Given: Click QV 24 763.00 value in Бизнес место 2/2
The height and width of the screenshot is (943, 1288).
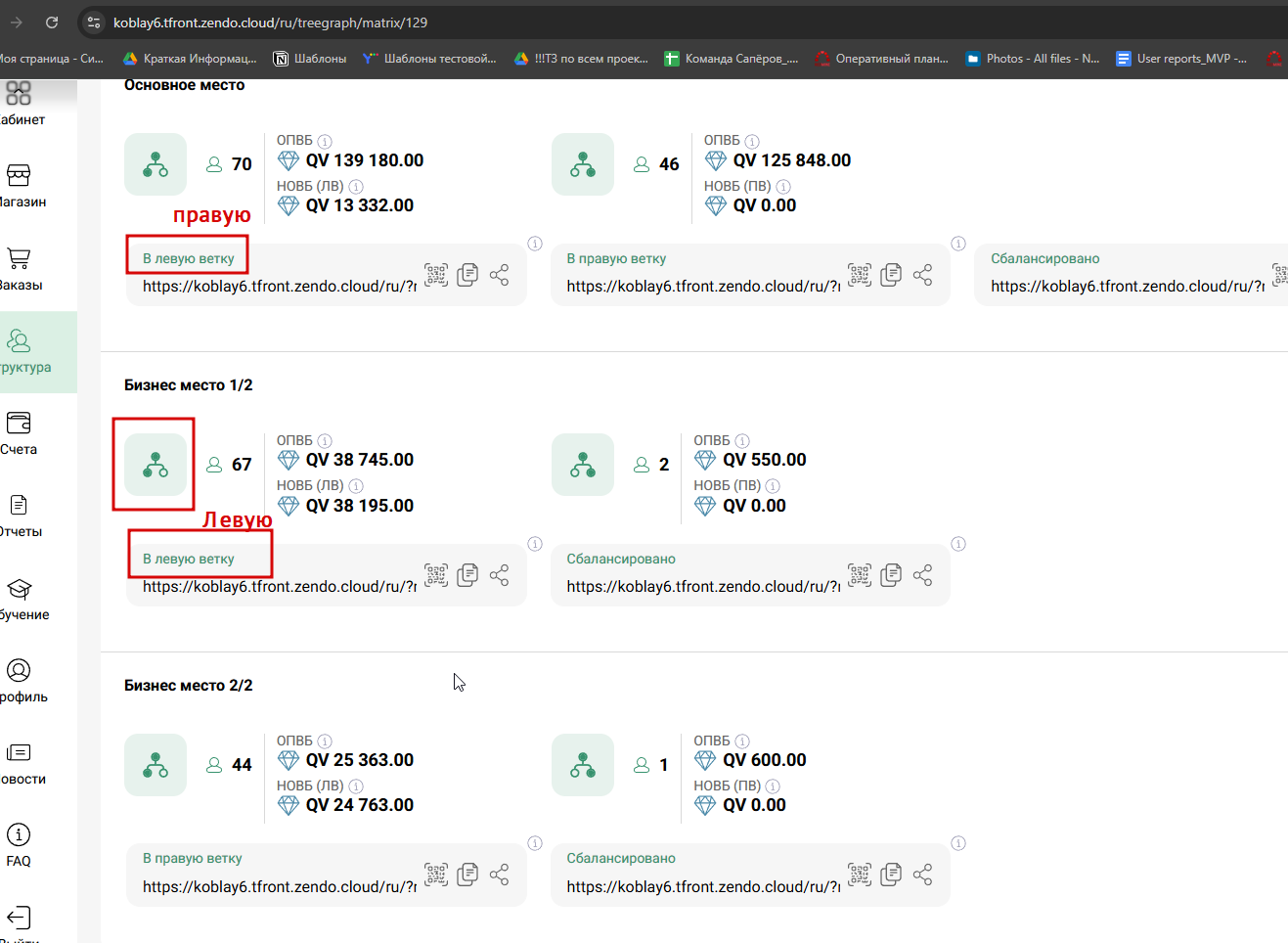Looking at the screenshot, I should point(360,805).
